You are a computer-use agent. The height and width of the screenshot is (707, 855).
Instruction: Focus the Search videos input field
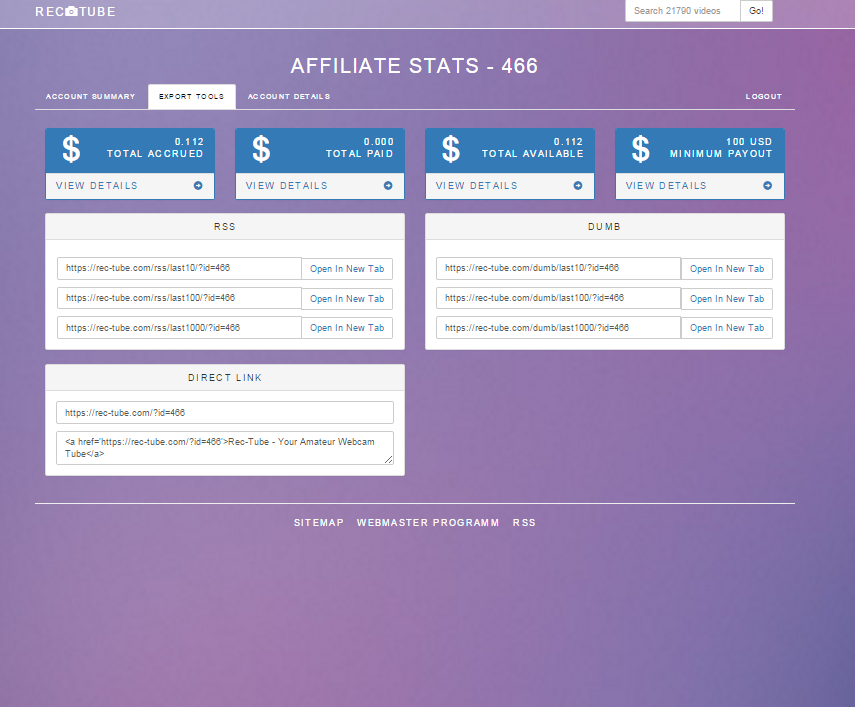click(x=683, y=11)
